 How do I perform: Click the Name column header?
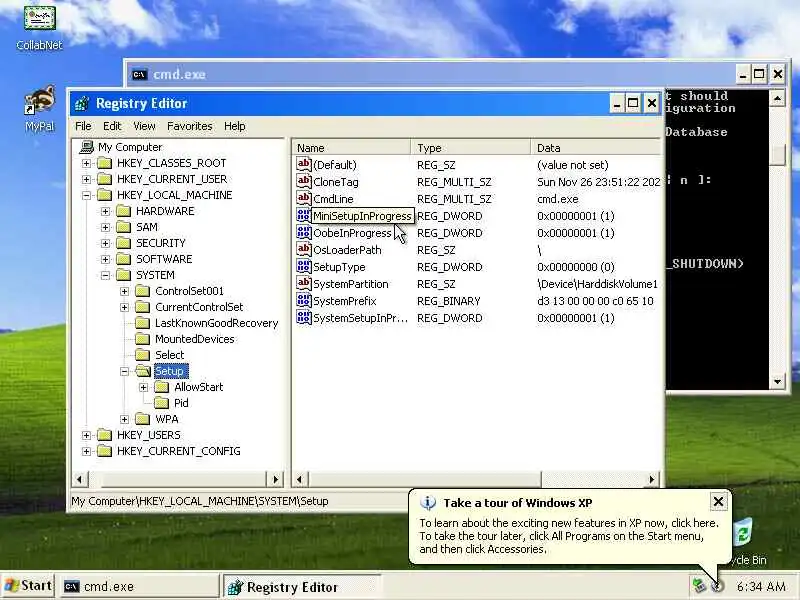tap(352, 148)
